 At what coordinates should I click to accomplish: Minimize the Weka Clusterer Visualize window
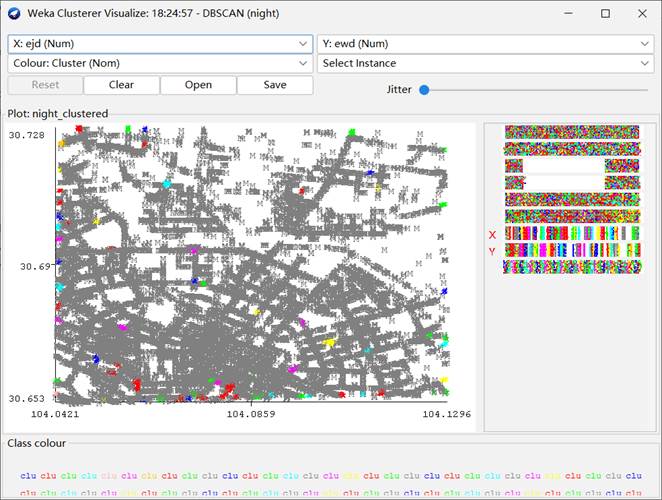568,14
